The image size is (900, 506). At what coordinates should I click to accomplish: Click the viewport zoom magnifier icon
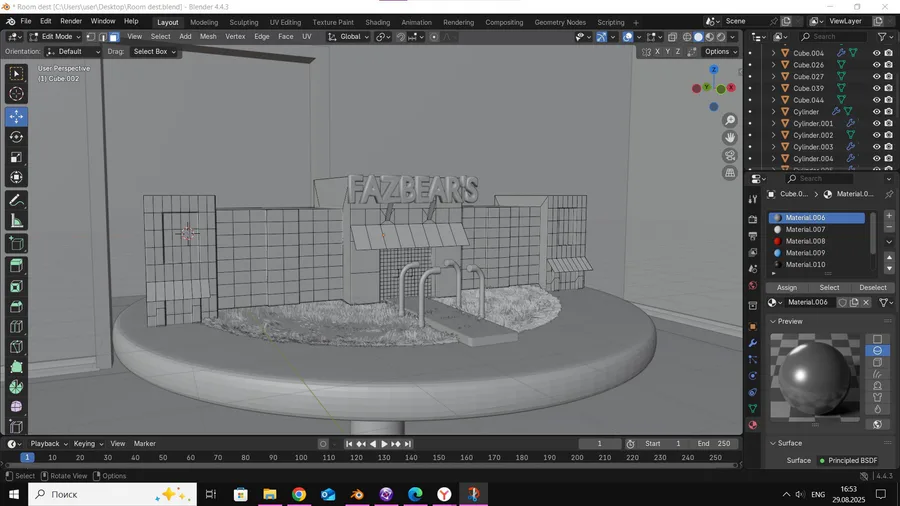[x=730, y=120]
